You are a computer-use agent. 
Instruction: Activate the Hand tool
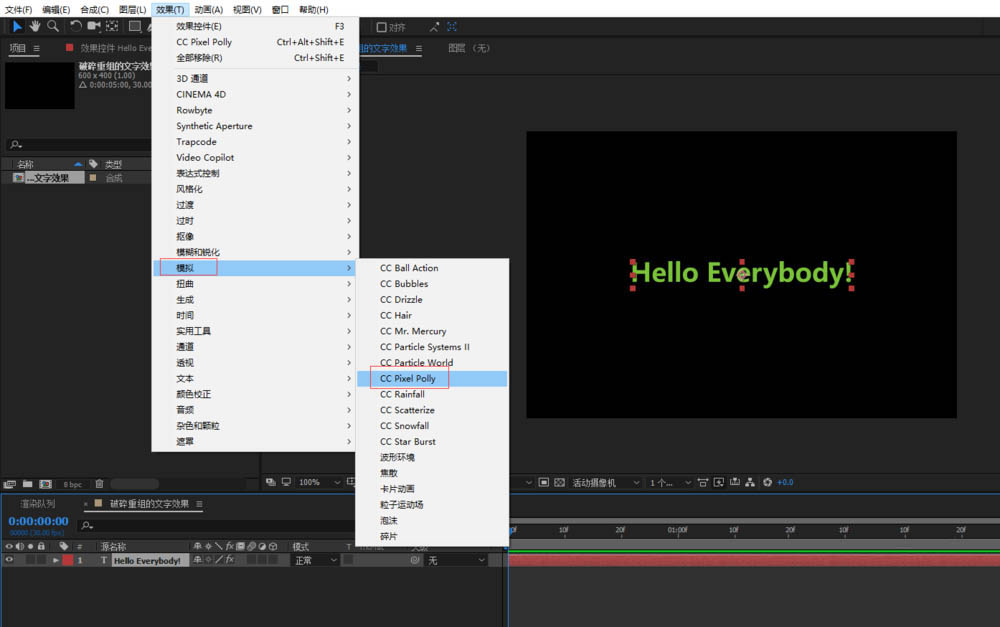click(x=35, y=26)
